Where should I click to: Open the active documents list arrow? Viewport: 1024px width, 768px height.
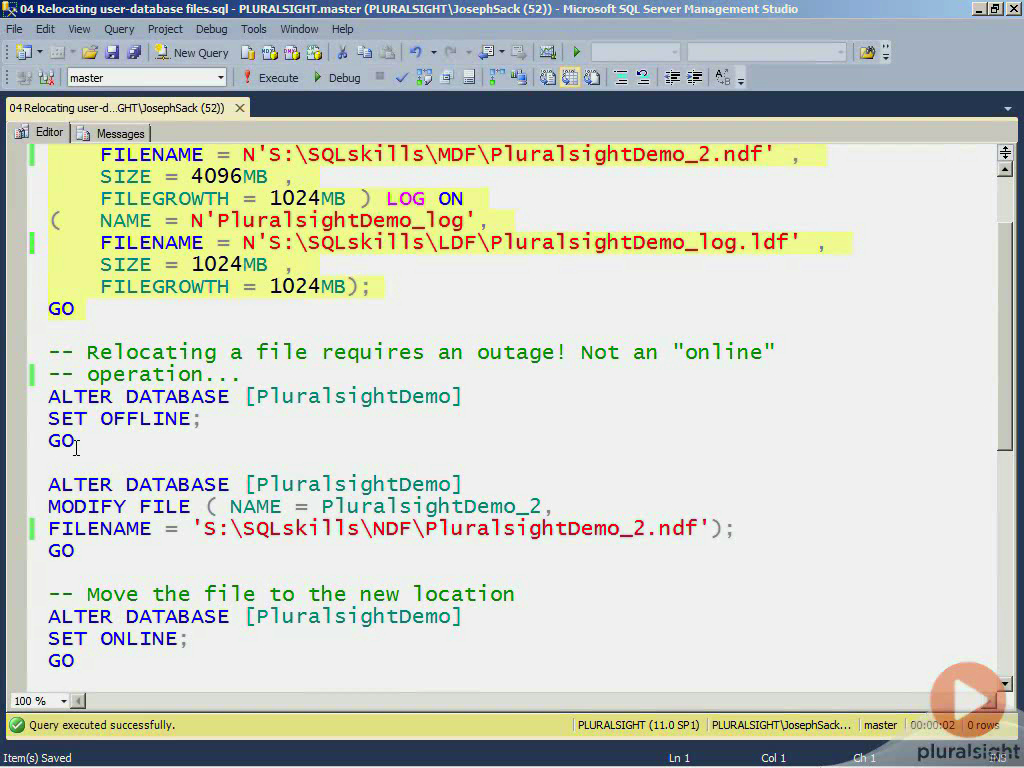click(1008, 108)
